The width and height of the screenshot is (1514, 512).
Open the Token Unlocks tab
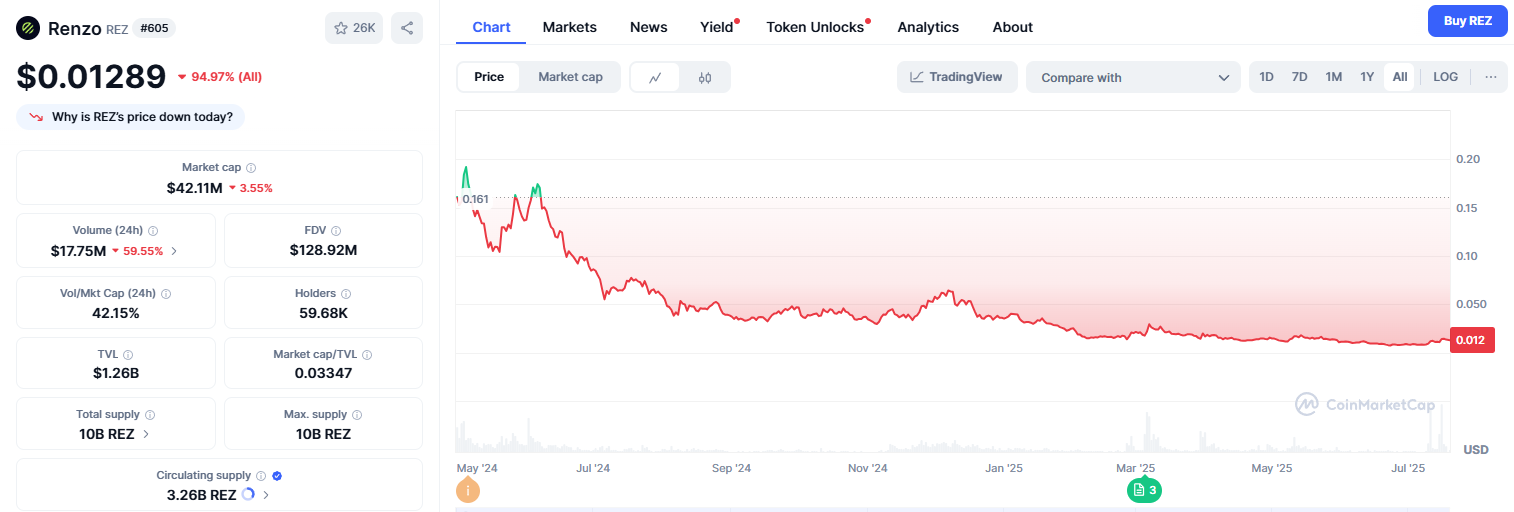pos(815,27)
